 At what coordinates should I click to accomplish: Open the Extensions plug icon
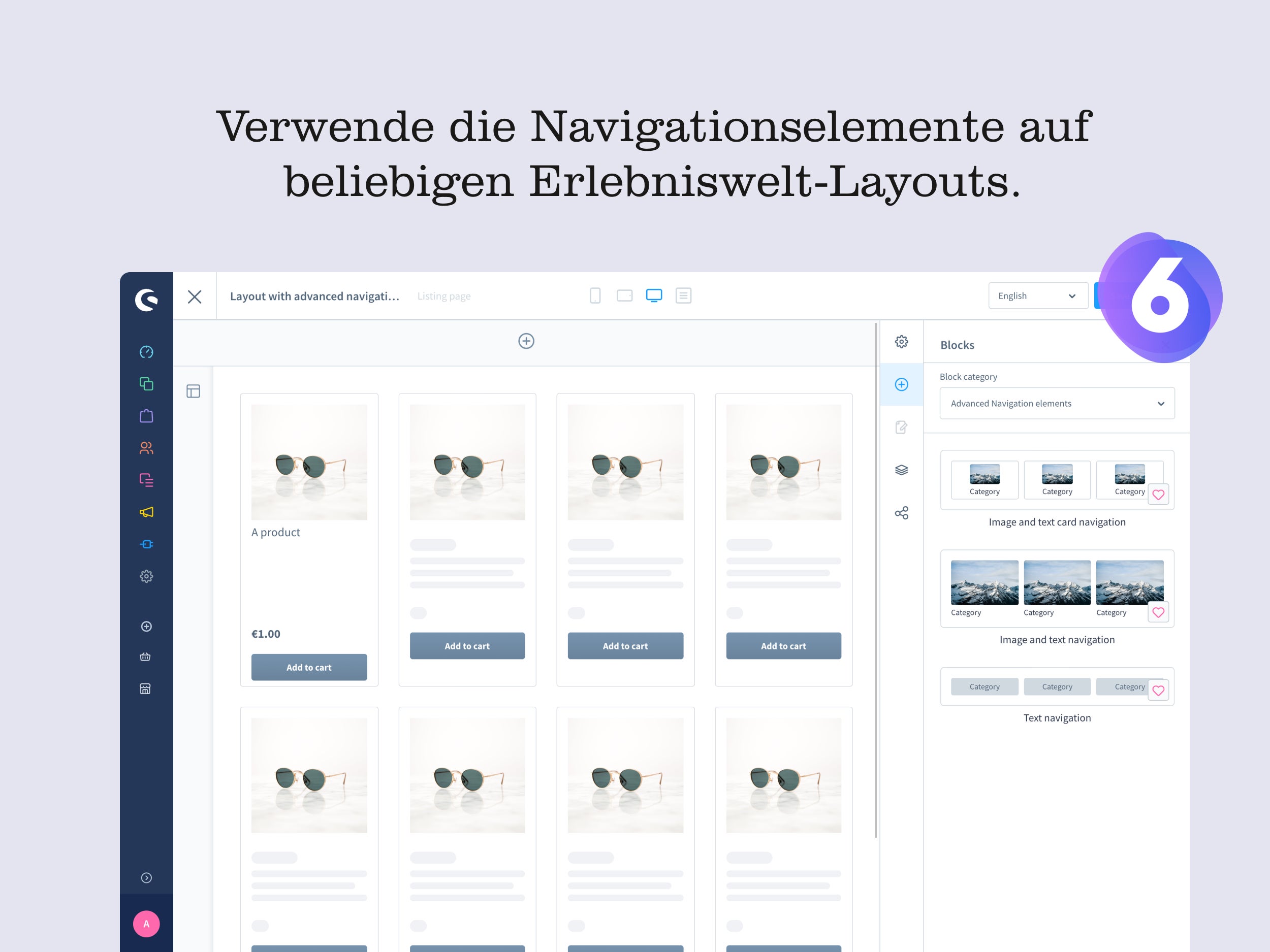146,544
